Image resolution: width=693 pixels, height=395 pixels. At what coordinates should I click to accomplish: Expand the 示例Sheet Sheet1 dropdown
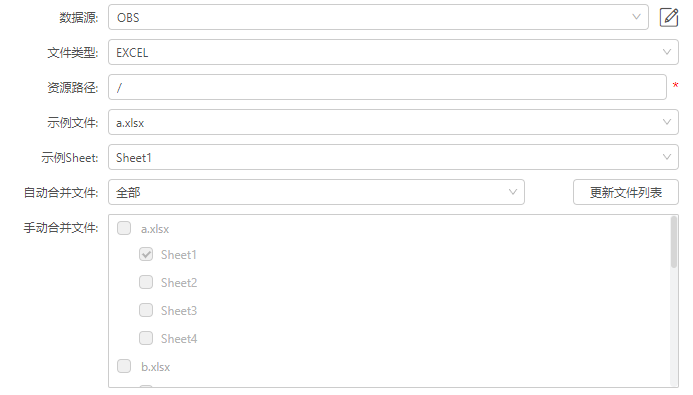[x=393, y=157]
